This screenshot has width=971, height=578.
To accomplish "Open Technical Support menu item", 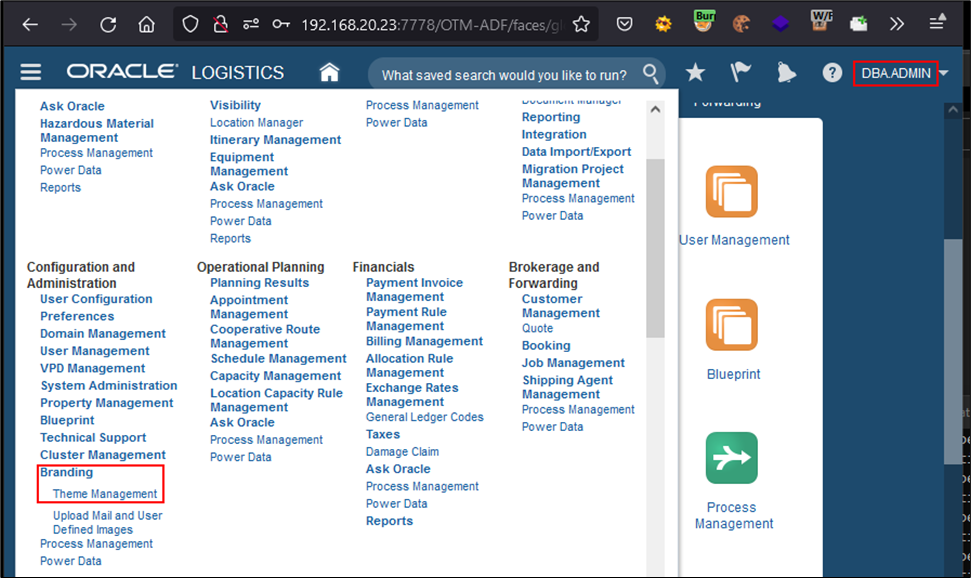I will (93, 437).
